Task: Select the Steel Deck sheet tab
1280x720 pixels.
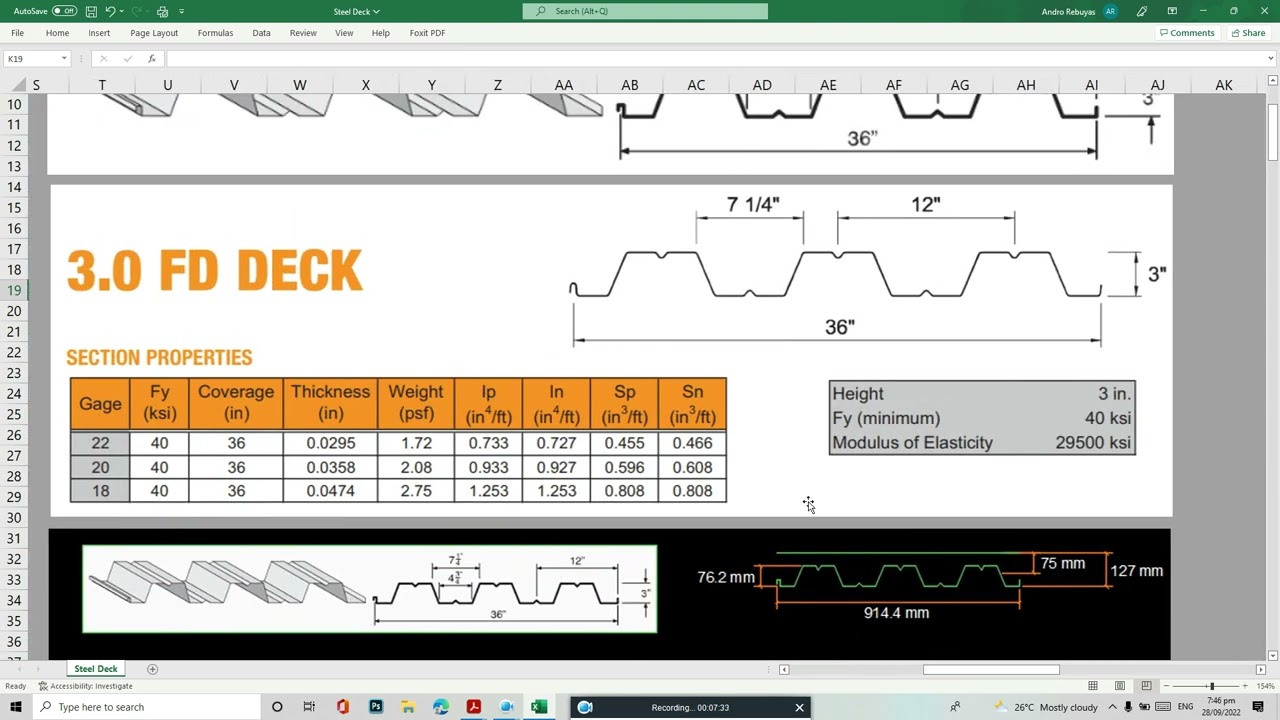Action: pyautogui.click(x=96, y=669)
